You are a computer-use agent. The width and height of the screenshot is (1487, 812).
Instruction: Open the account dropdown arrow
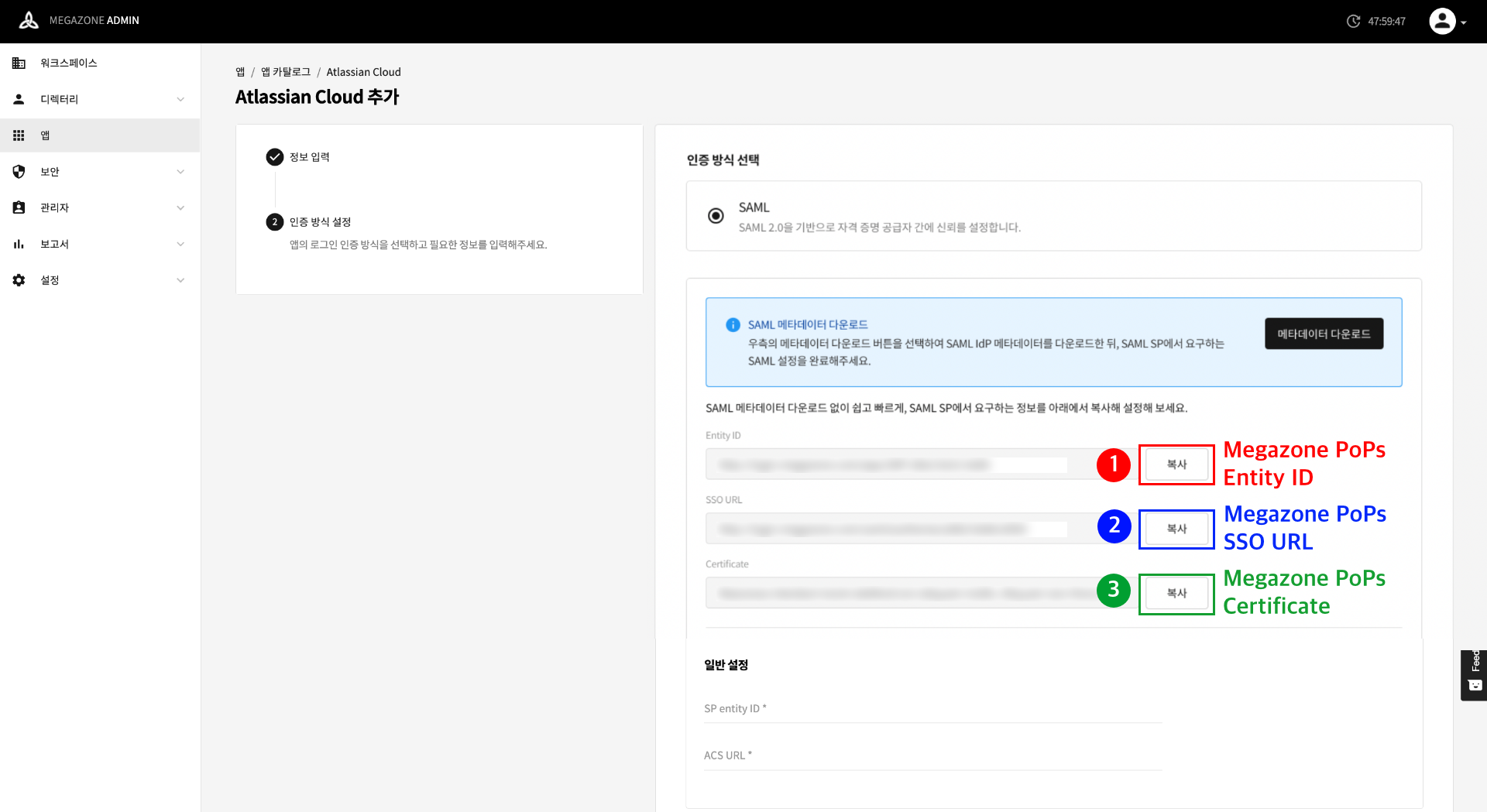pyautogui.click(x=1464, y=23)
